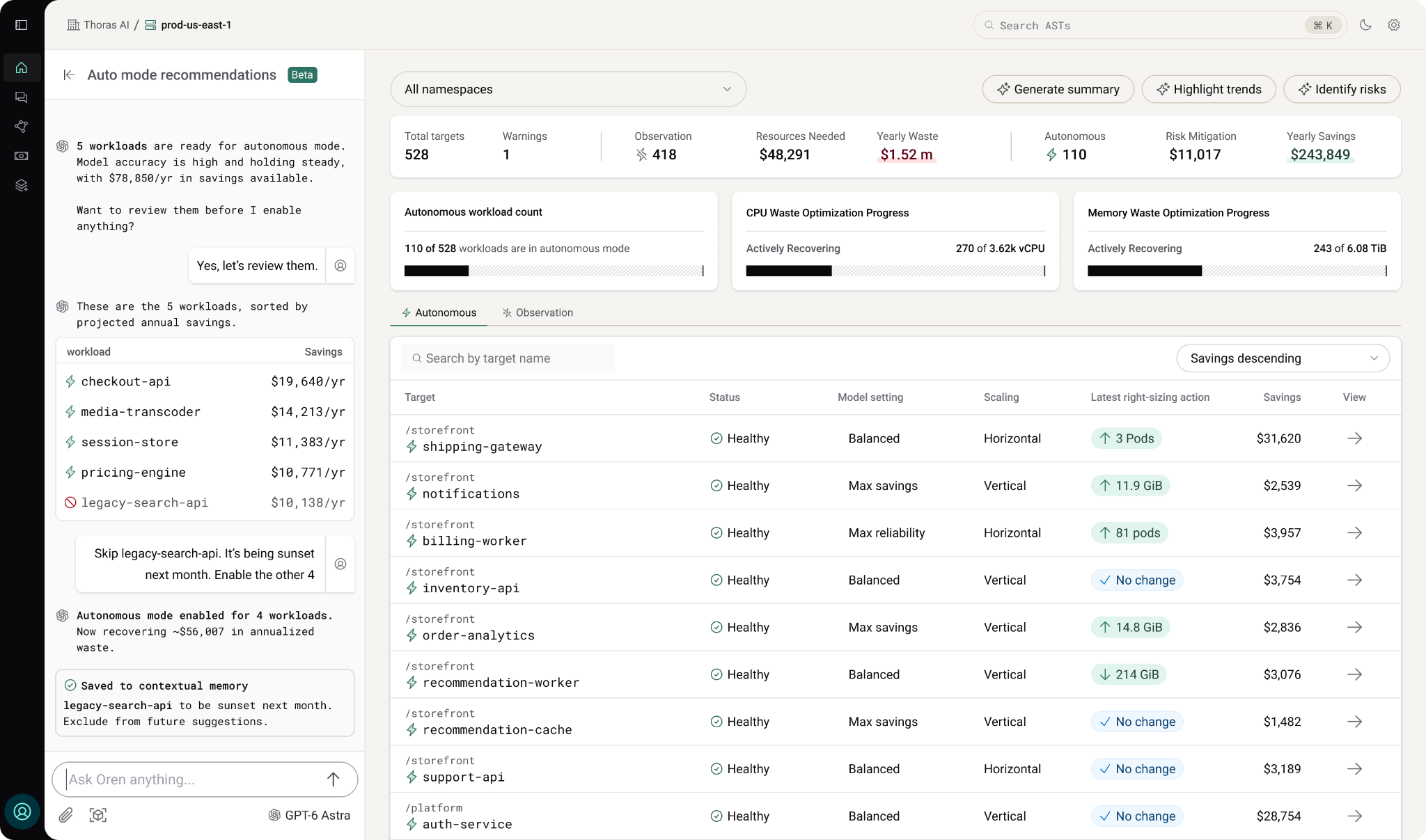Click the 3 Pods action badge
This screenshot has width=1426, height=840.
point(1127,438)
